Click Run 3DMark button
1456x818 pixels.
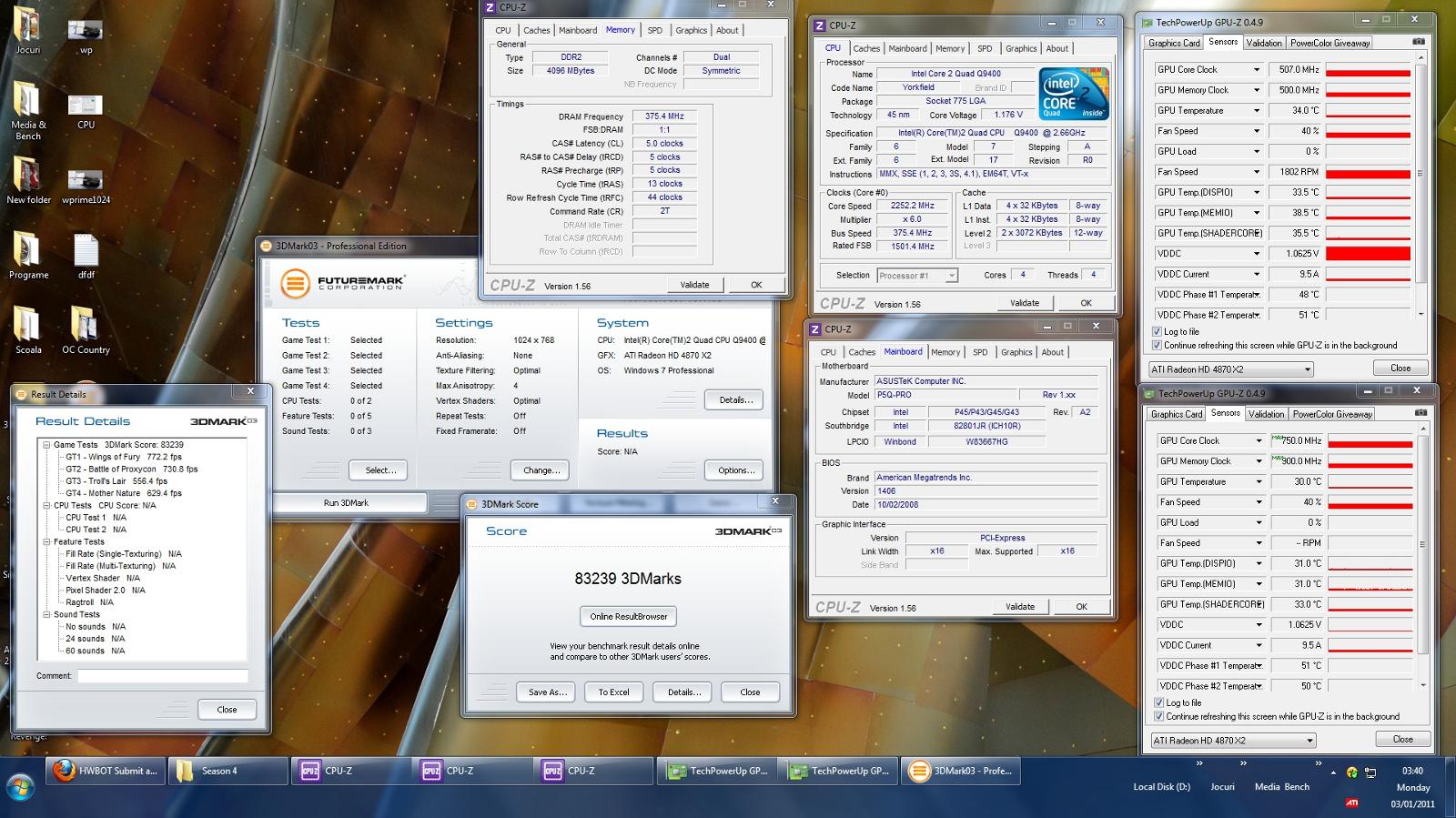(x=347, y=502)
